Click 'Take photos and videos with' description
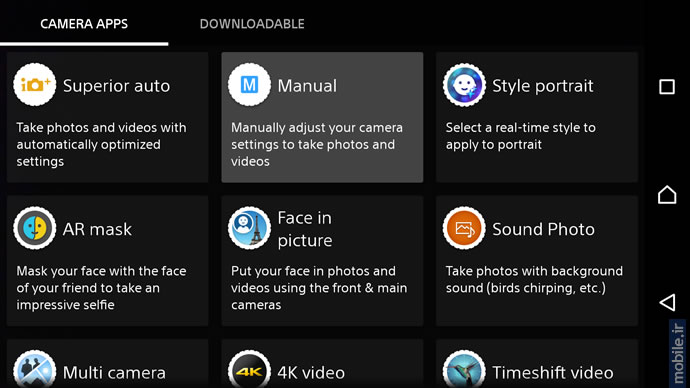This screenshot has height=388, width=690. point(101,144)
